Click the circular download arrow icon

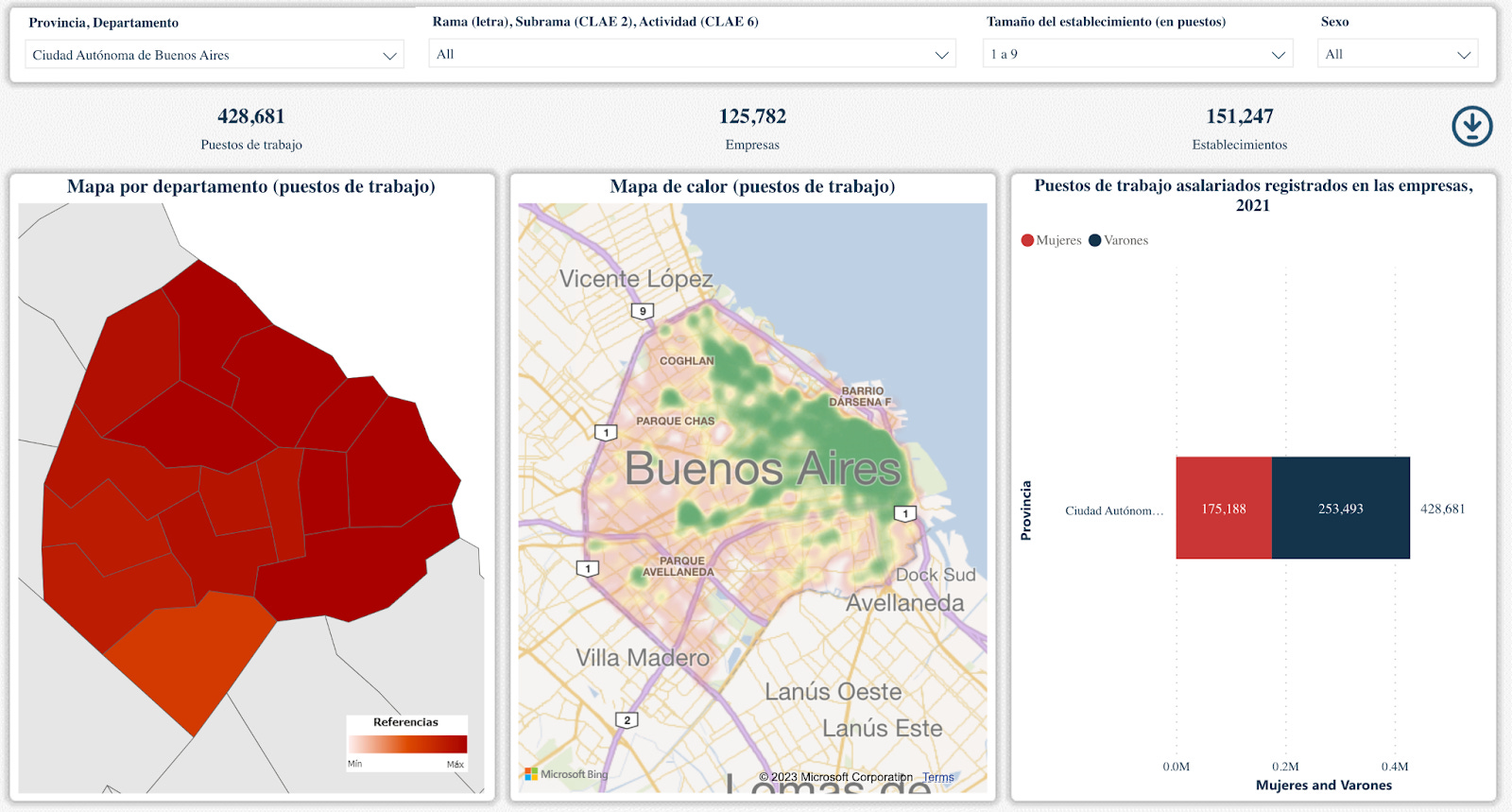point(1471,126)
